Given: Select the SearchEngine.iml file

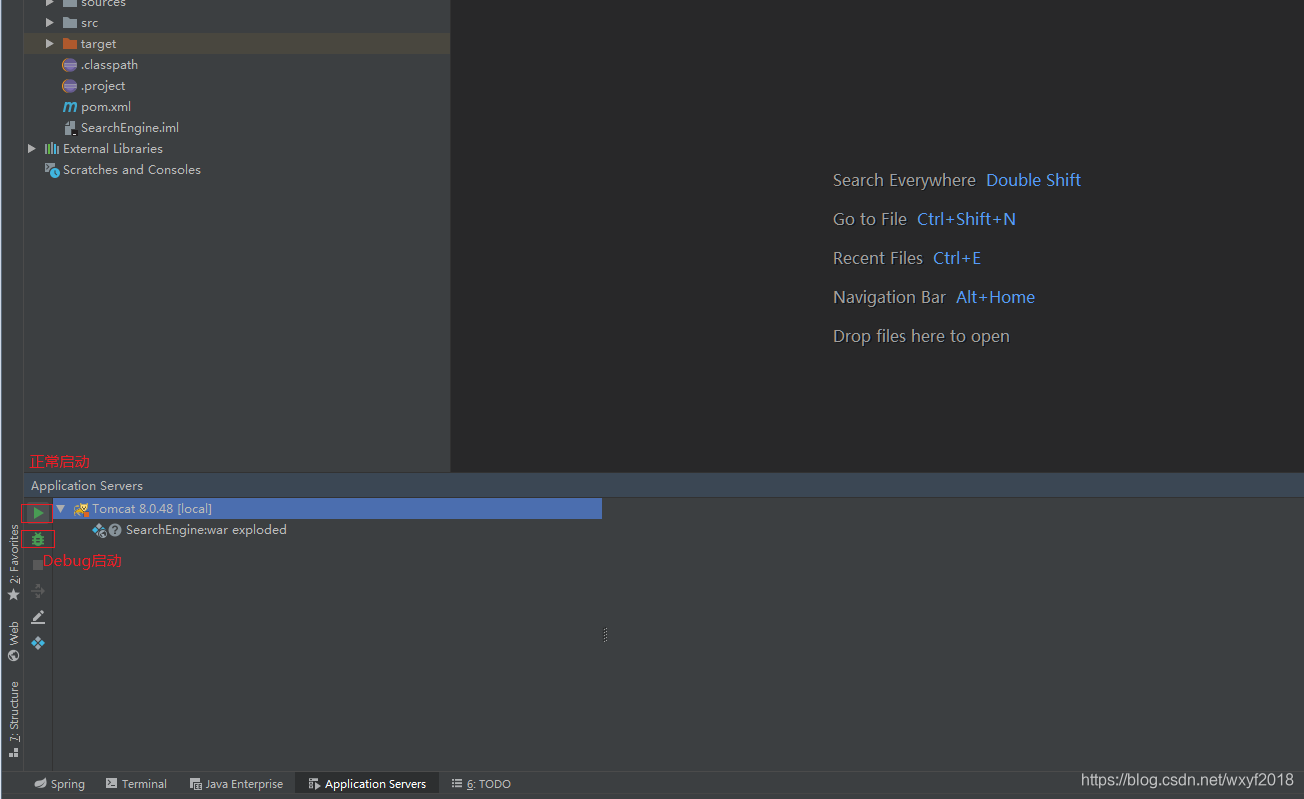Looking at the screenshot, I should pyautogui.click(x=130, y=128).
